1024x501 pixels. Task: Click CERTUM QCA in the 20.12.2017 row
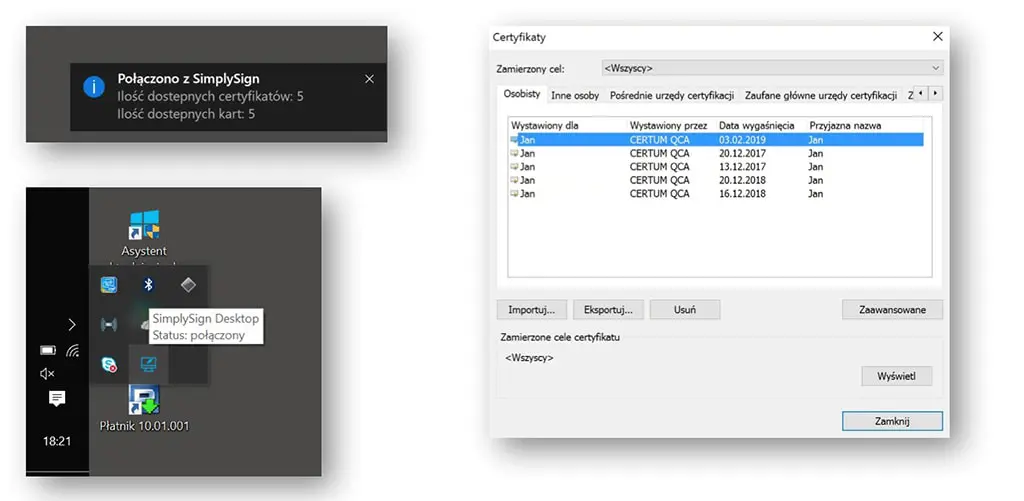(660, 154)
